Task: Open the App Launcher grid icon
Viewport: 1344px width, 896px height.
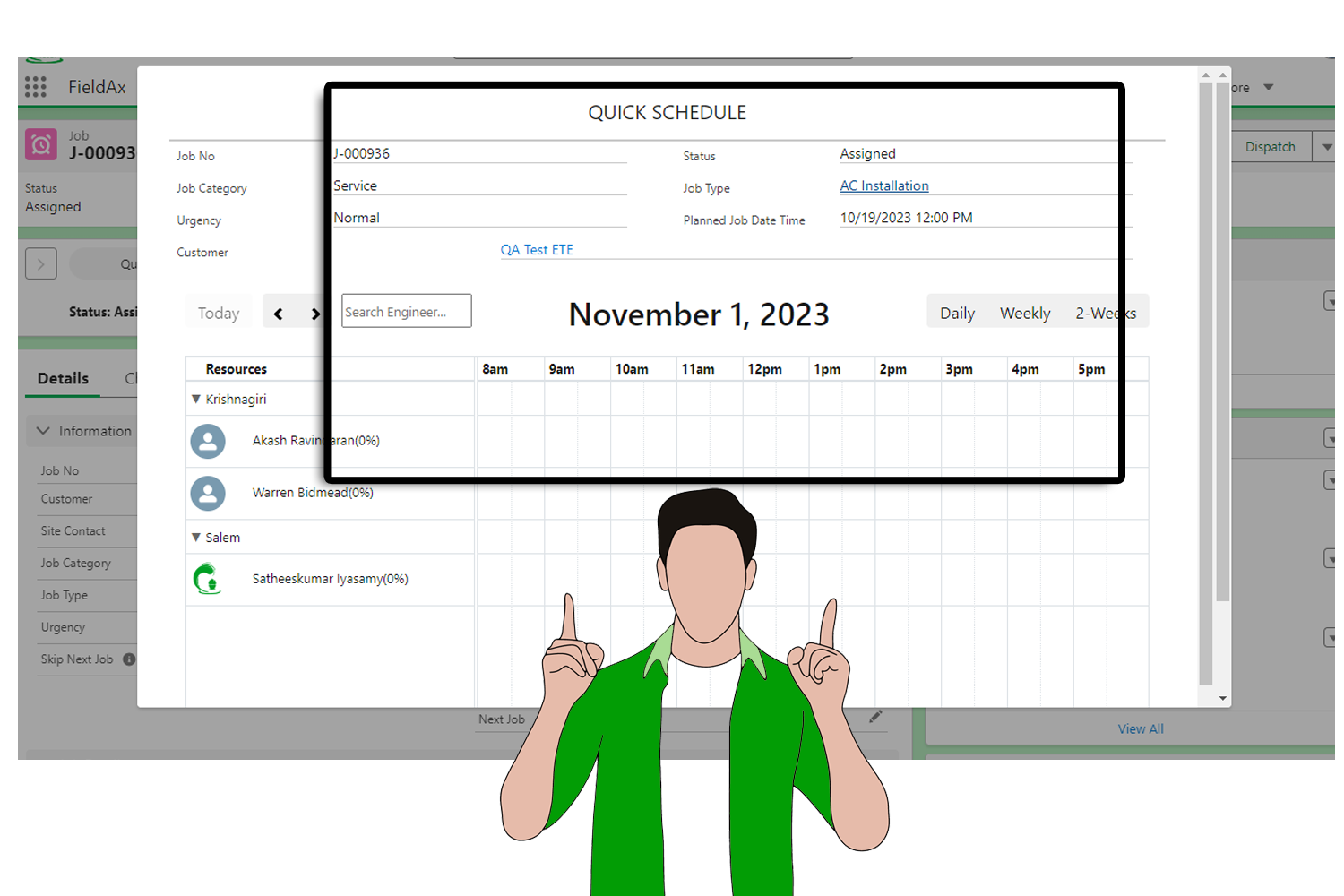Action: click(x=35, y=86)
